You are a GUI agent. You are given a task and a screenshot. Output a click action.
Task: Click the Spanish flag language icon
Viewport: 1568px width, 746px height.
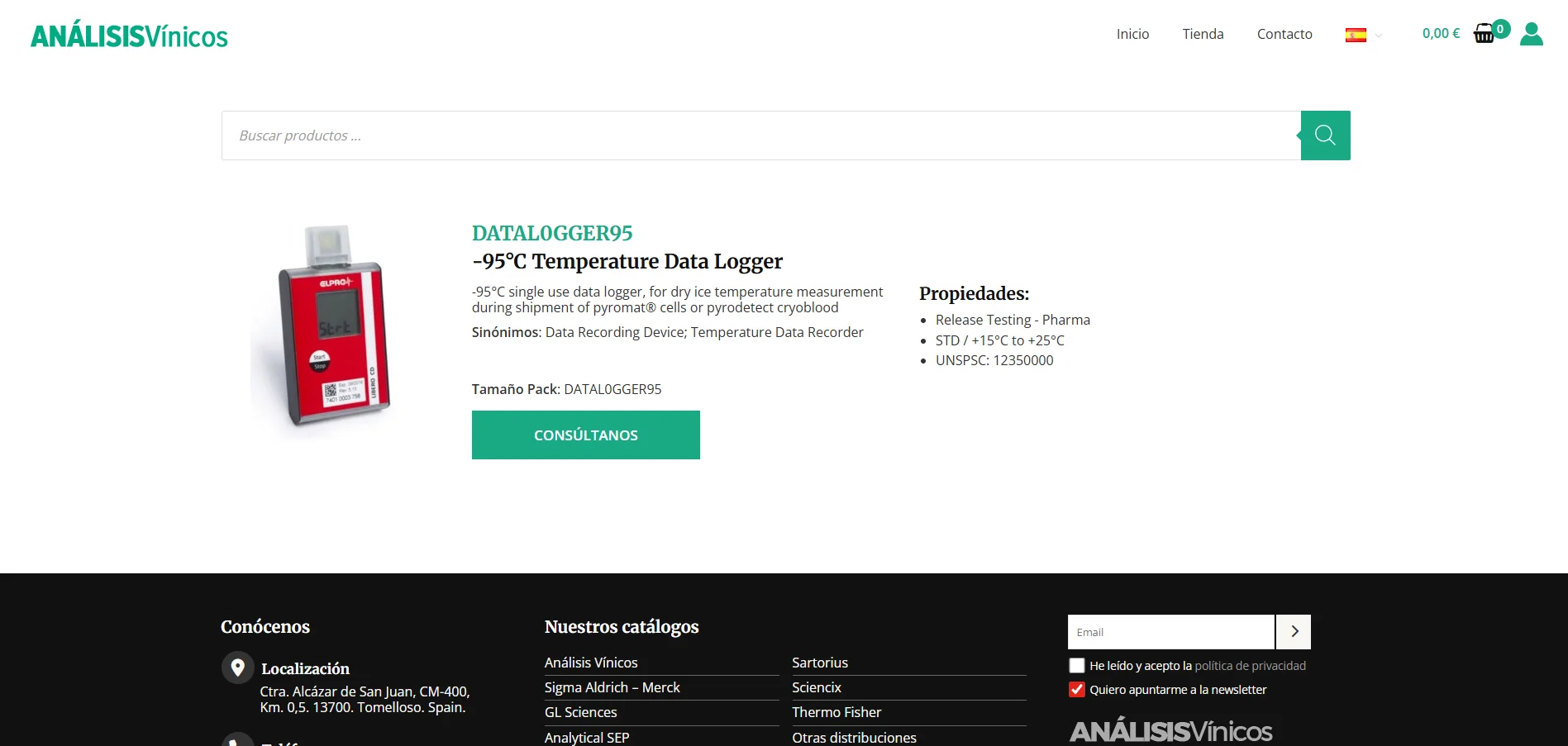(x=1356, y=34)
